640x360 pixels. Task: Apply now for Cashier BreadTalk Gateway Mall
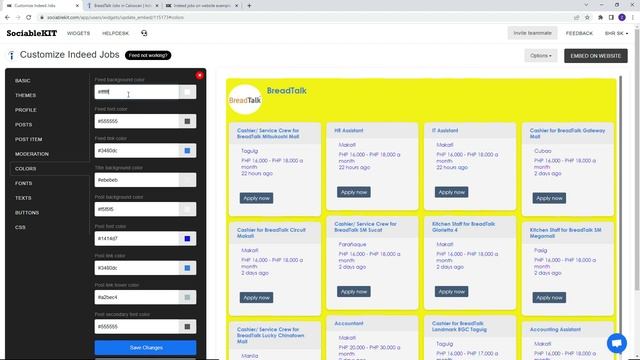click(x=549, y=198)
